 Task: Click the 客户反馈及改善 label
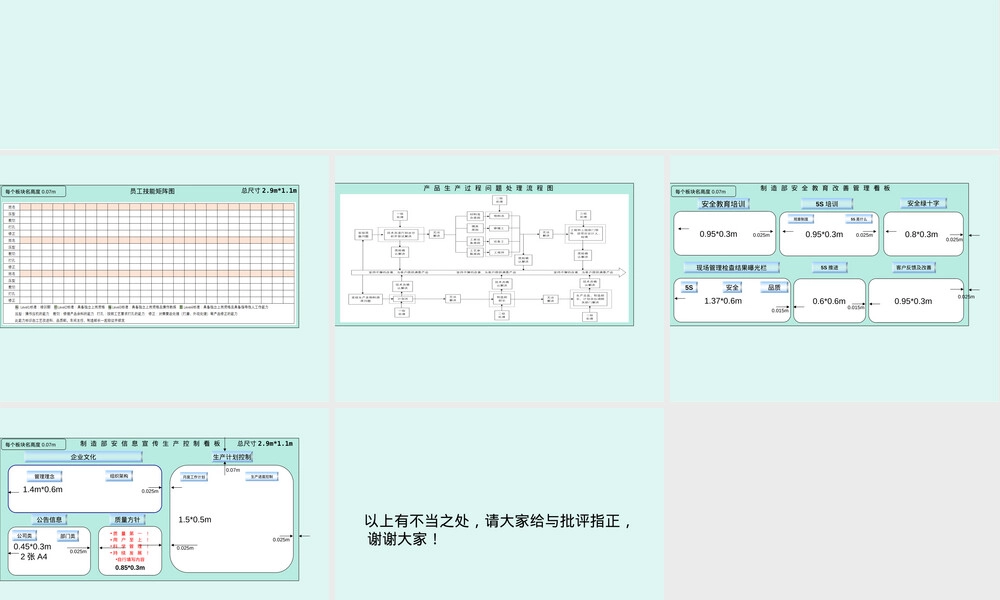click(x=913, y=267)
